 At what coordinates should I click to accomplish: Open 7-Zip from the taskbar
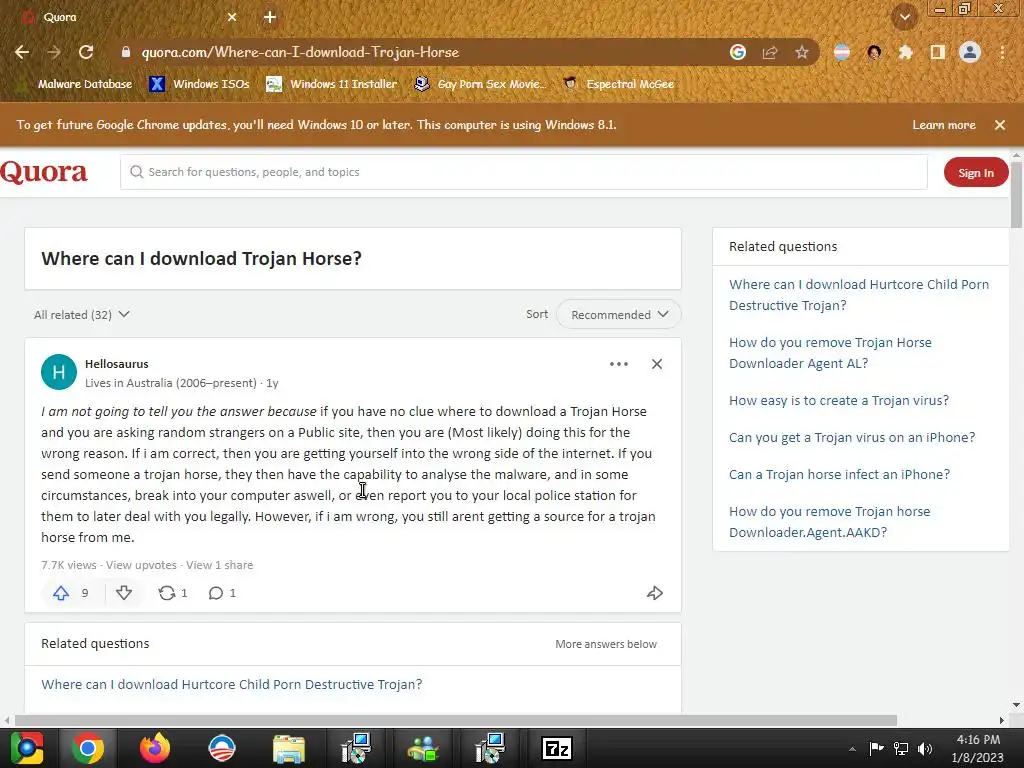click(x=556, y=748)
